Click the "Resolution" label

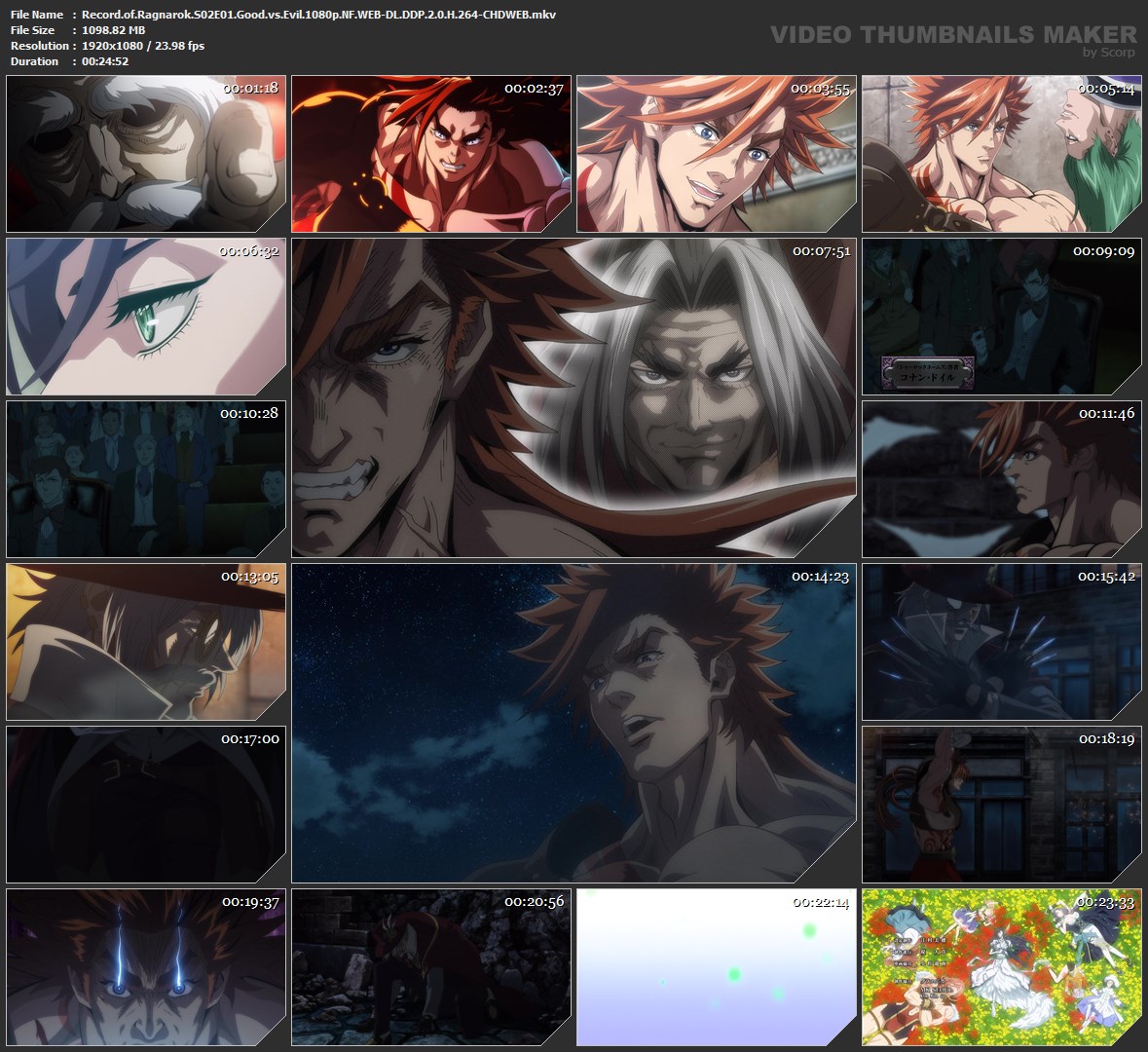point(40,46)
